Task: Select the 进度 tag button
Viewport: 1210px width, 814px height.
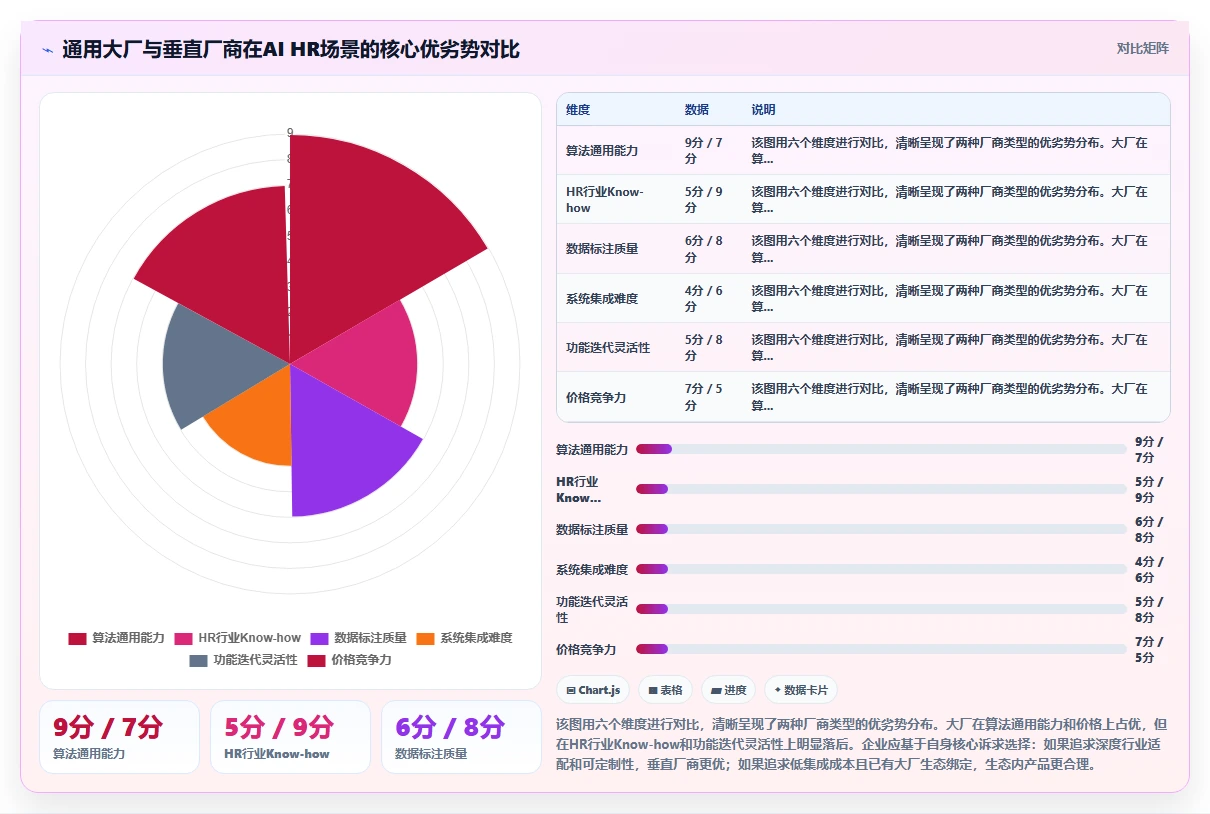Action: coord(728,690)
